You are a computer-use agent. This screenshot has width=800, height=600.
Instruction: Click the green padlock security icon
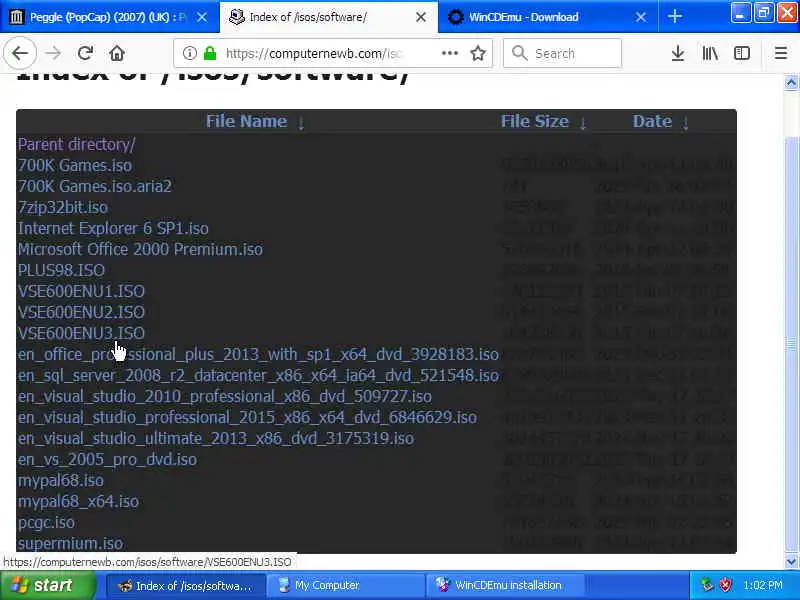coord(210,53)
